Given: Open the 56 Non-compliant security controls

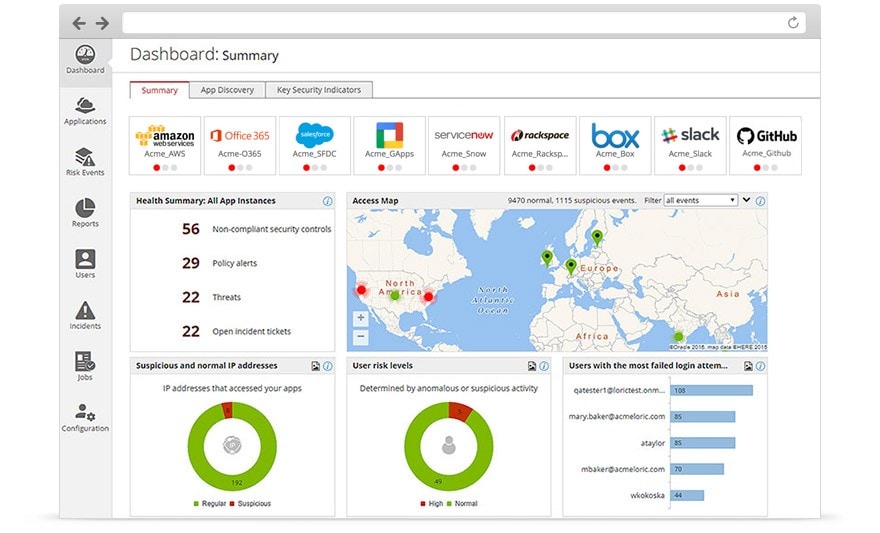Looking at the screenshot, I should click(256, 229).
